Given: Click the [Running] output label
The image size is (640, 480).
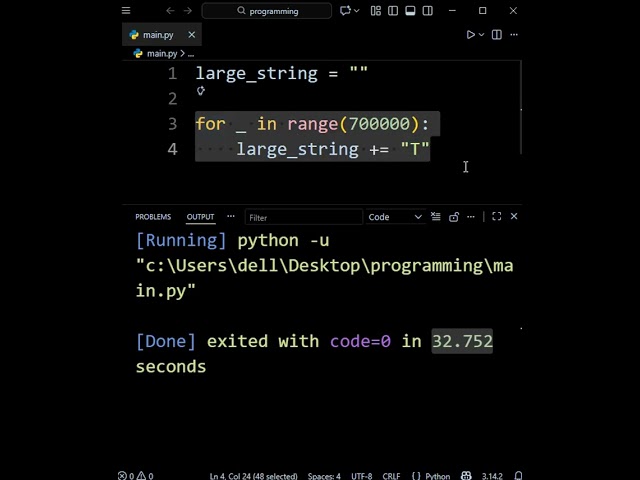Looking at the screenshot, I should (x=181, y=240).
